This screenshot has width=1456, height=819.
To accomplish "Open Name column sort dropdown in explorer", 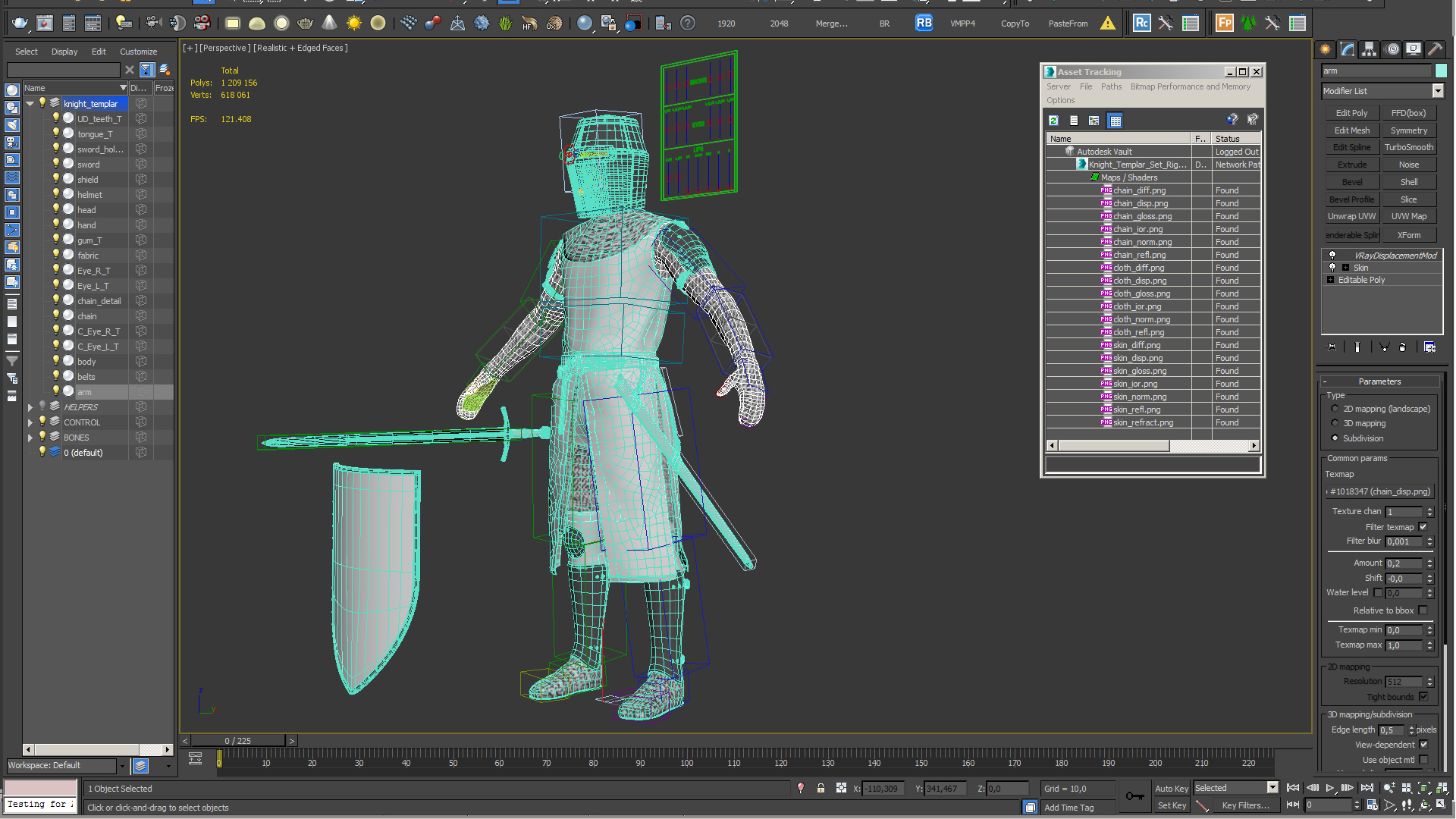I will pos(123,88).
